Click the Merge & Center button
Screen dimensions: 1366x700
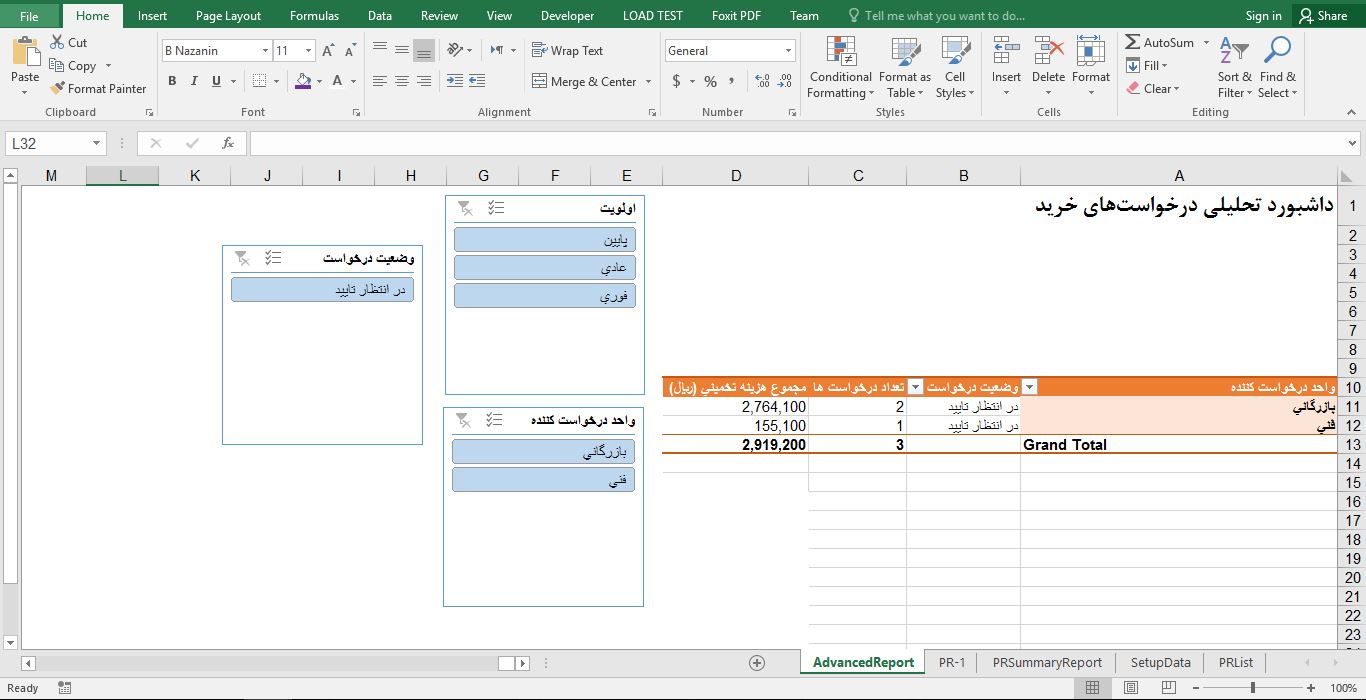pyautogui.click(x=585, y=81)
